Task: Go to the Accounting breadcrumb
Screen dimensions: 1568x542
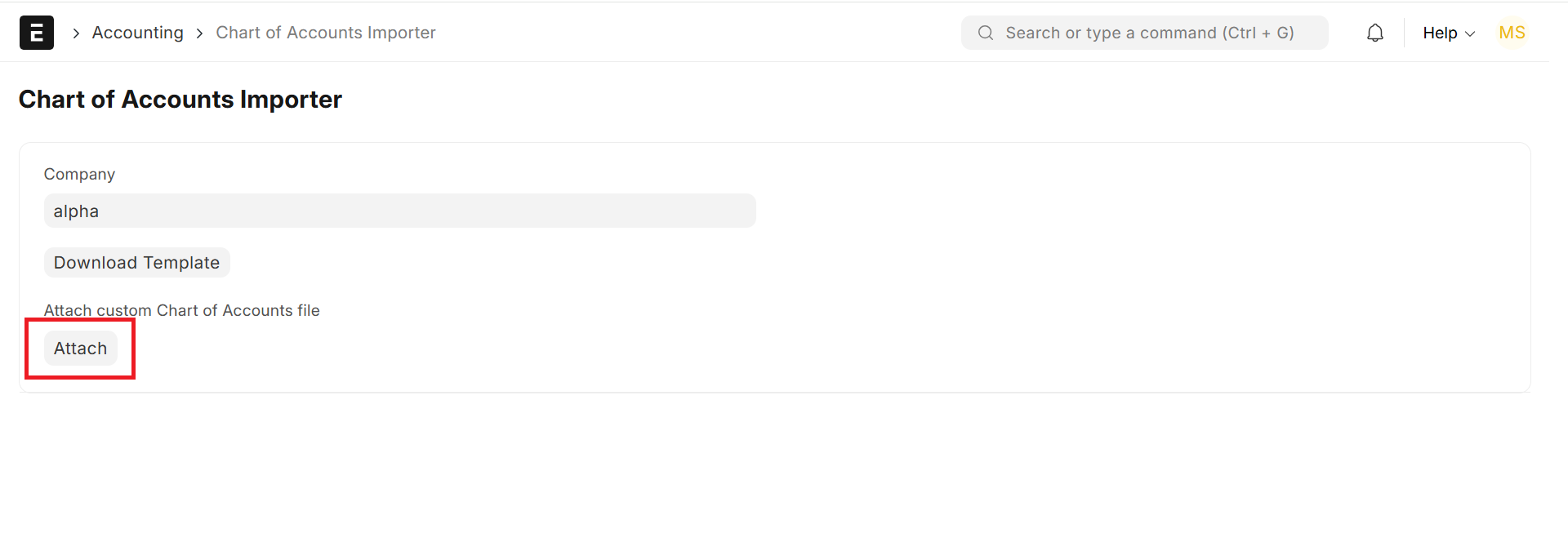Action: click(x=137, y=33)
